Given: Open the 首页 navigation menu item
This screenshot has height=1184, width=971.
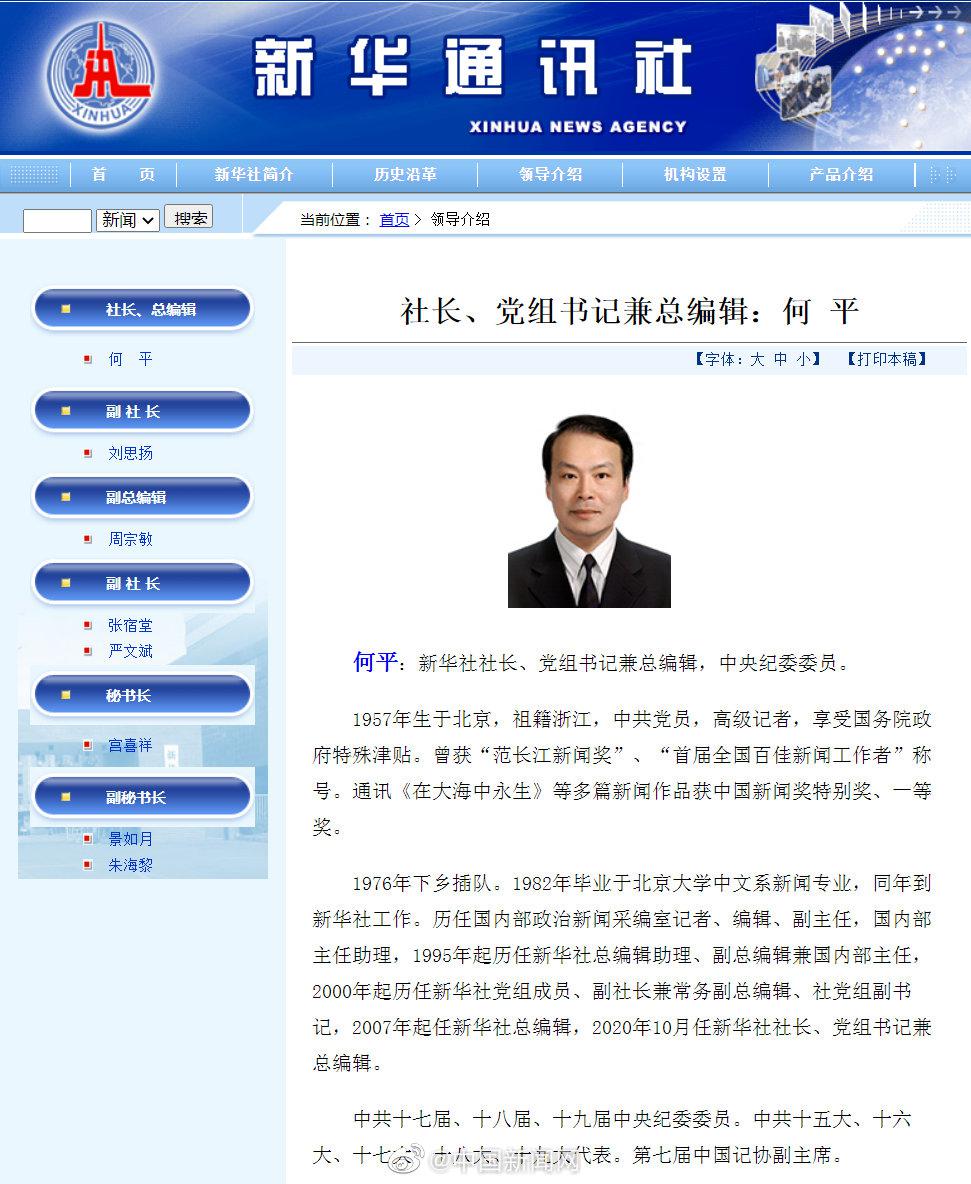Looking at the screenshot, I should (x=123, y=174).
